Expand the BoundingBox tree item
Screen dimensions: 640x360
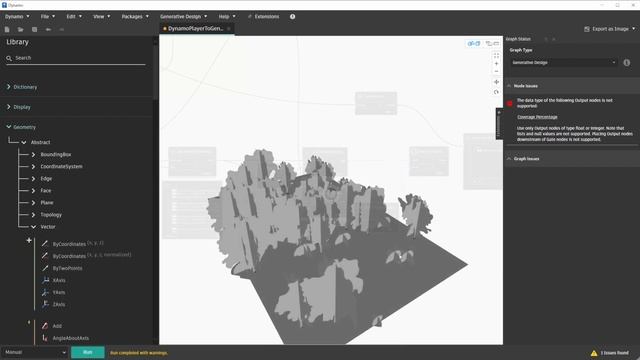33,155
